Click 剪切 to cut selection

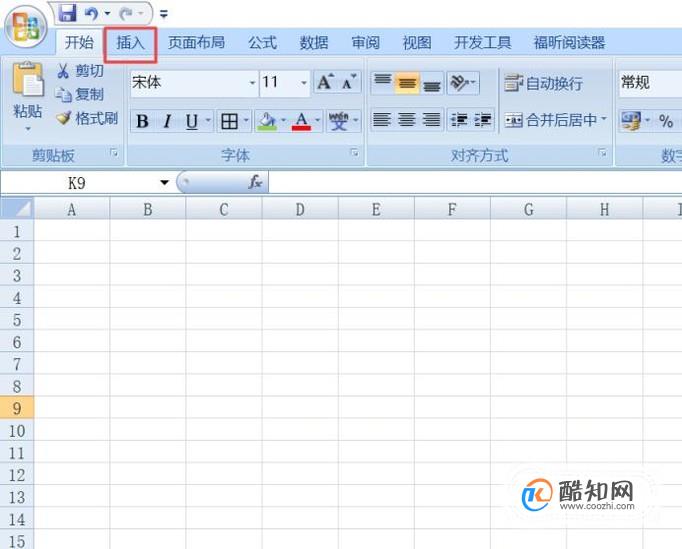(x=80, y=71)
